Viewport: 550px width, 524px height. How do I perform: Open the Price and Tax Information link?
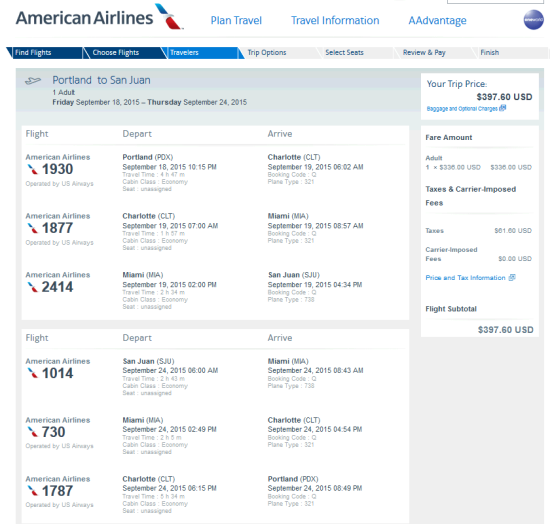pos(465,278)
